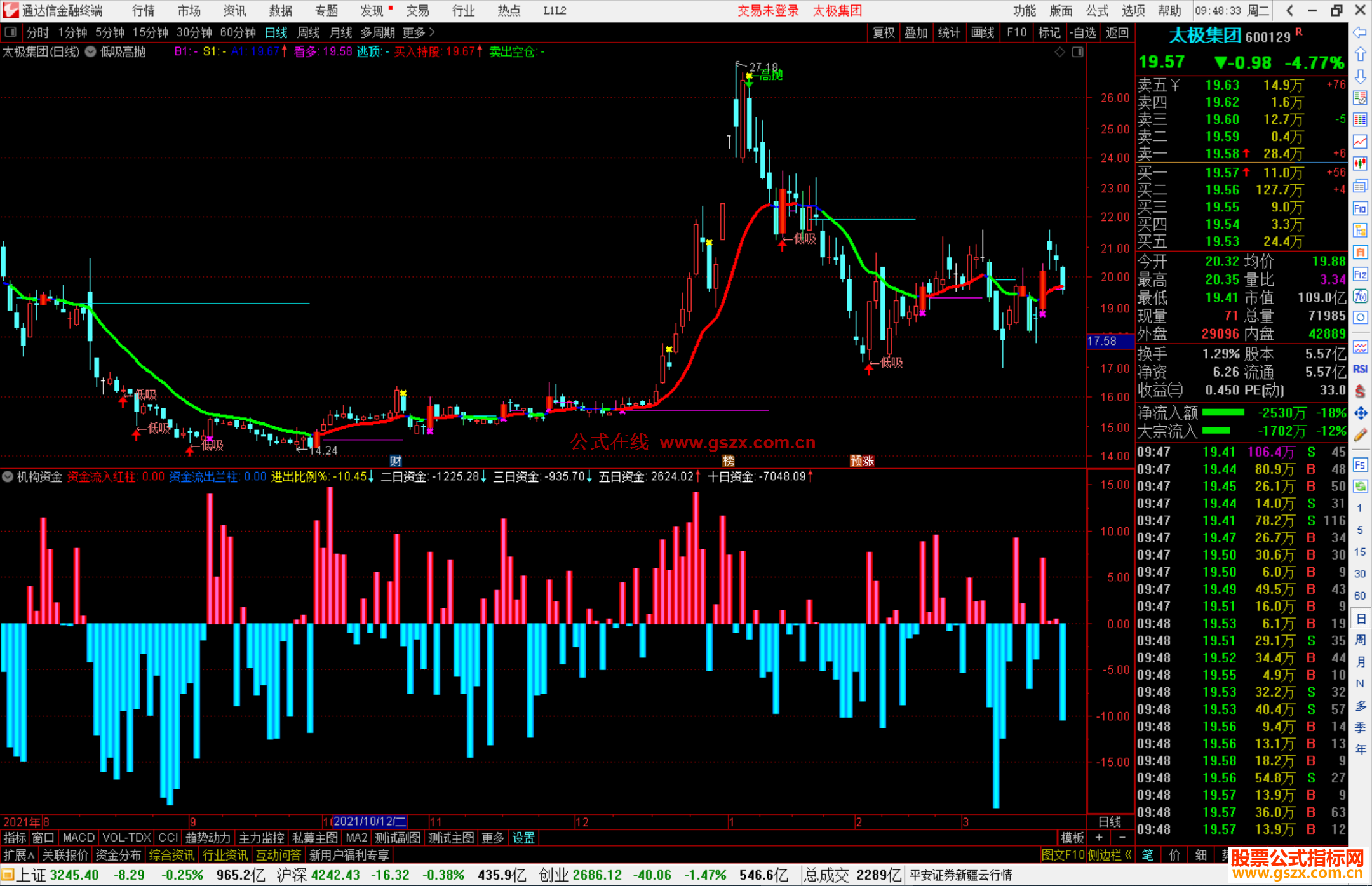
Task: Open the F10 company info sidebar icon
Action: [x=1360, y=208]
